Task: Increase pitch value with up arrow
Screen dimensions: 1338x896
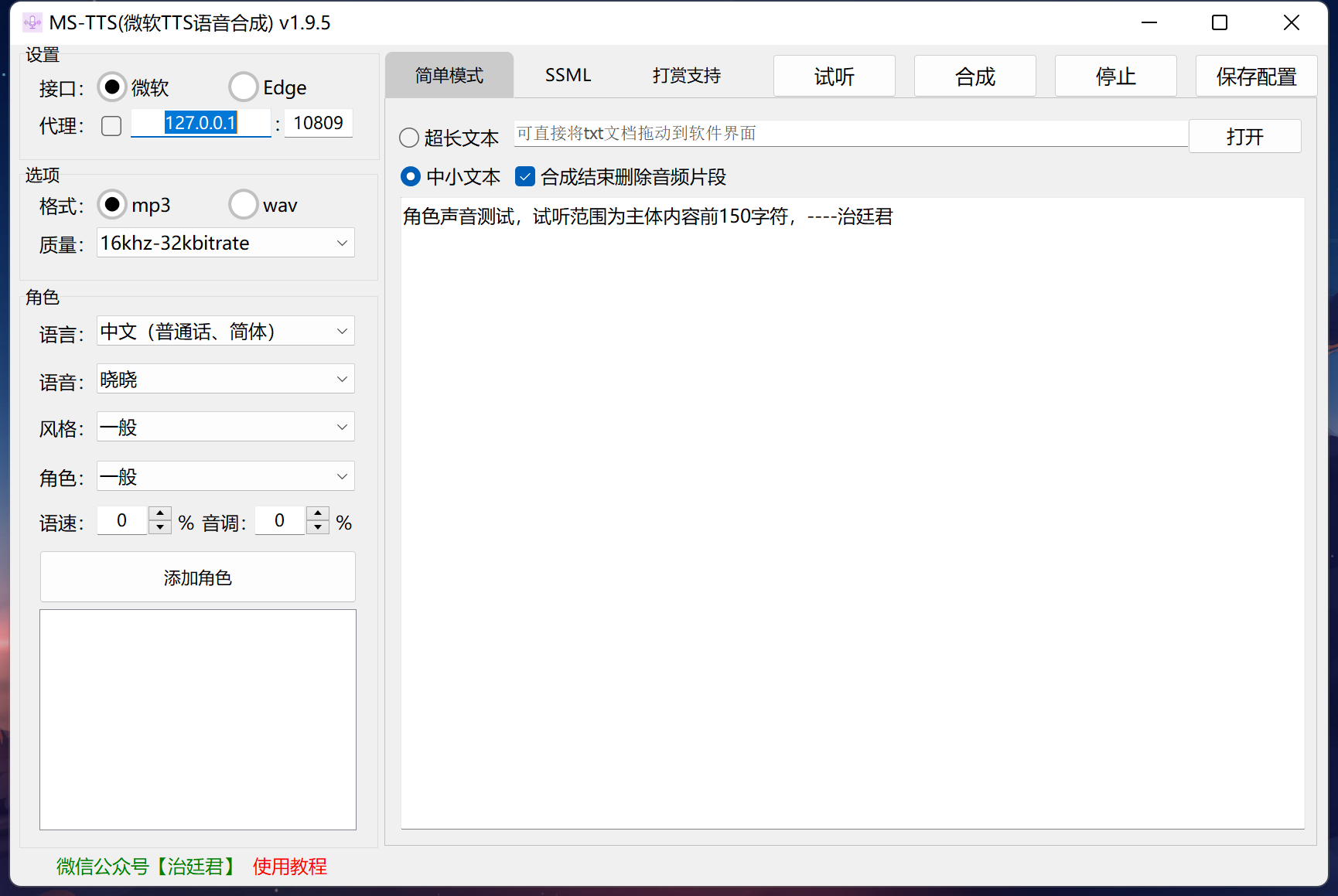Action: click(318, 513)
